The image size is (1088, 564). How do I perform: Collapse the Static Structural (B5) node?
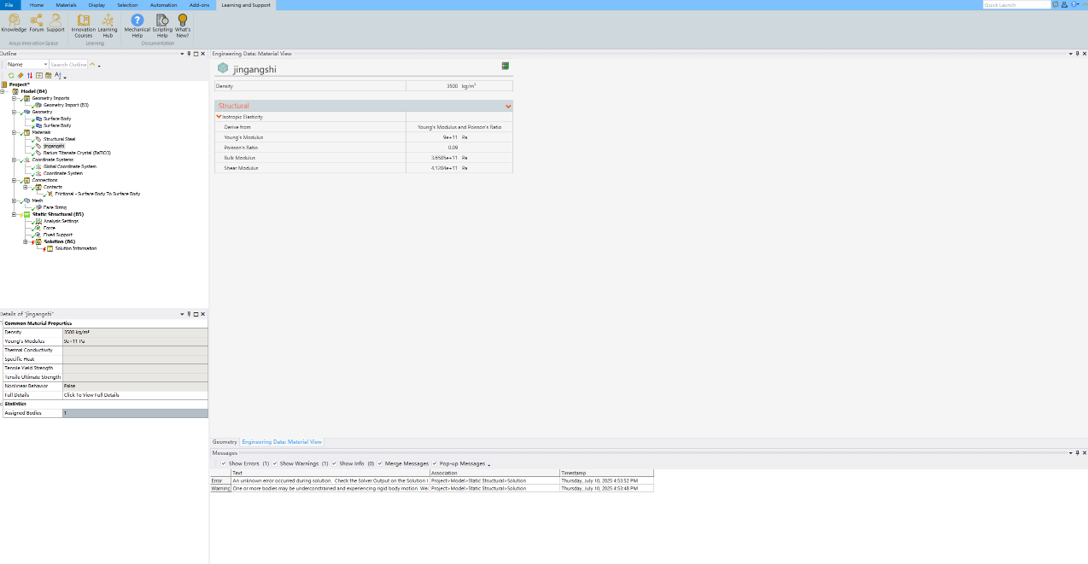click(x=14, y=214)
